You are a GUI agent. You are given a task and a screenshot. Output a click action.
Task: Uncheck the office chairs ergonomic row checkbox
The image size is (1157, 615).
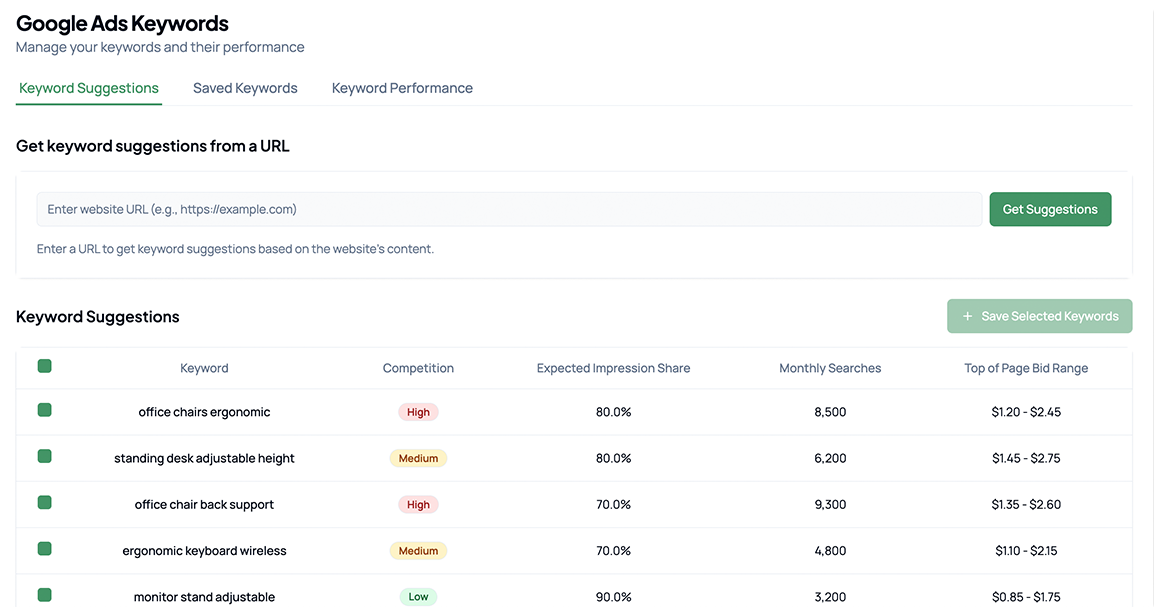44,410
